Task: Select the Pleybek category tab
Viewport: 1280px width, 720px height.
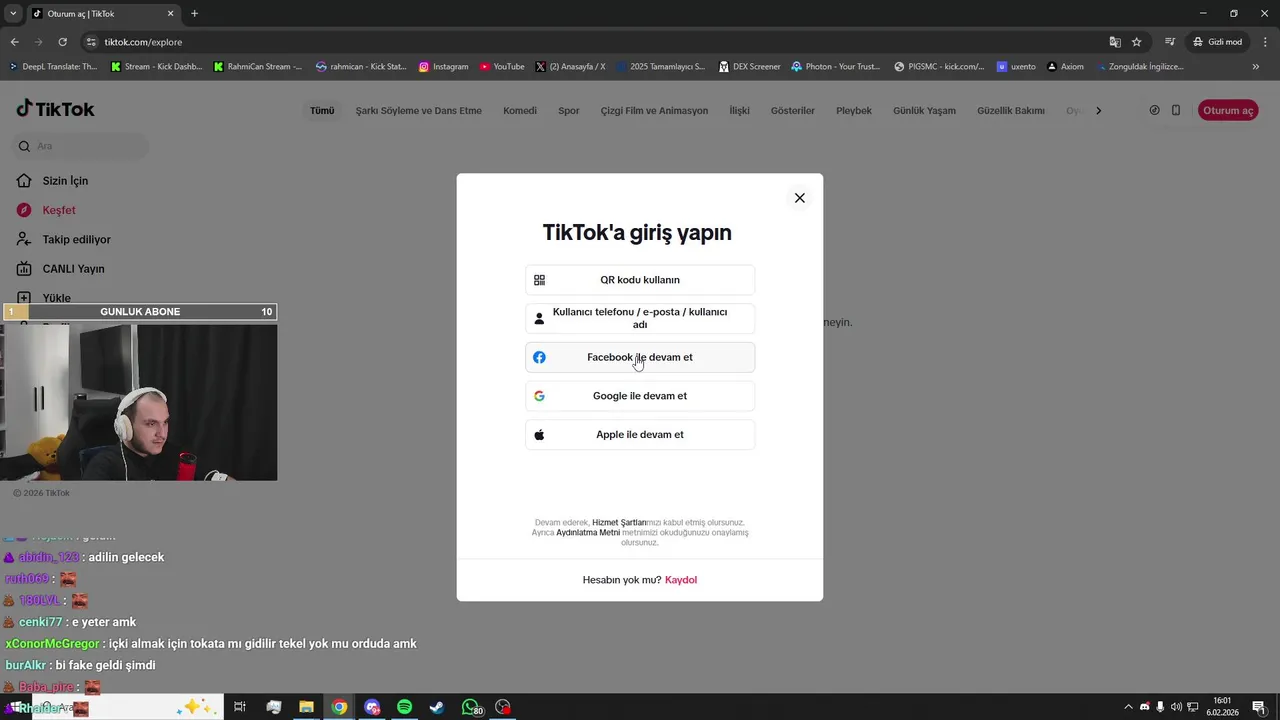Action: (x=854, y=111)
